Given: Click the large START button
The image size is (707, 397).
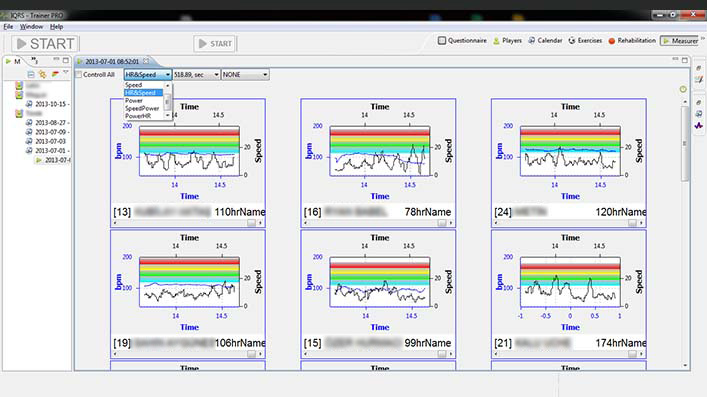Looking at the screenshot, I should point(45,44).
